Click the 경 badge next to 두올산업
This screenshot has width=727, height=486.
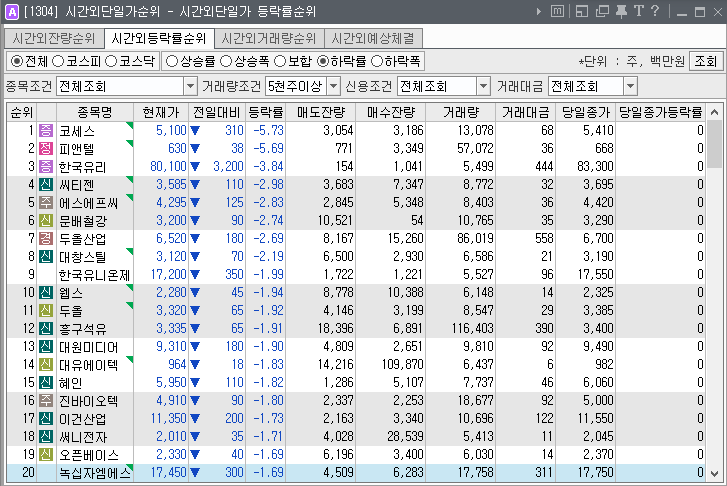tap(45, 239)
